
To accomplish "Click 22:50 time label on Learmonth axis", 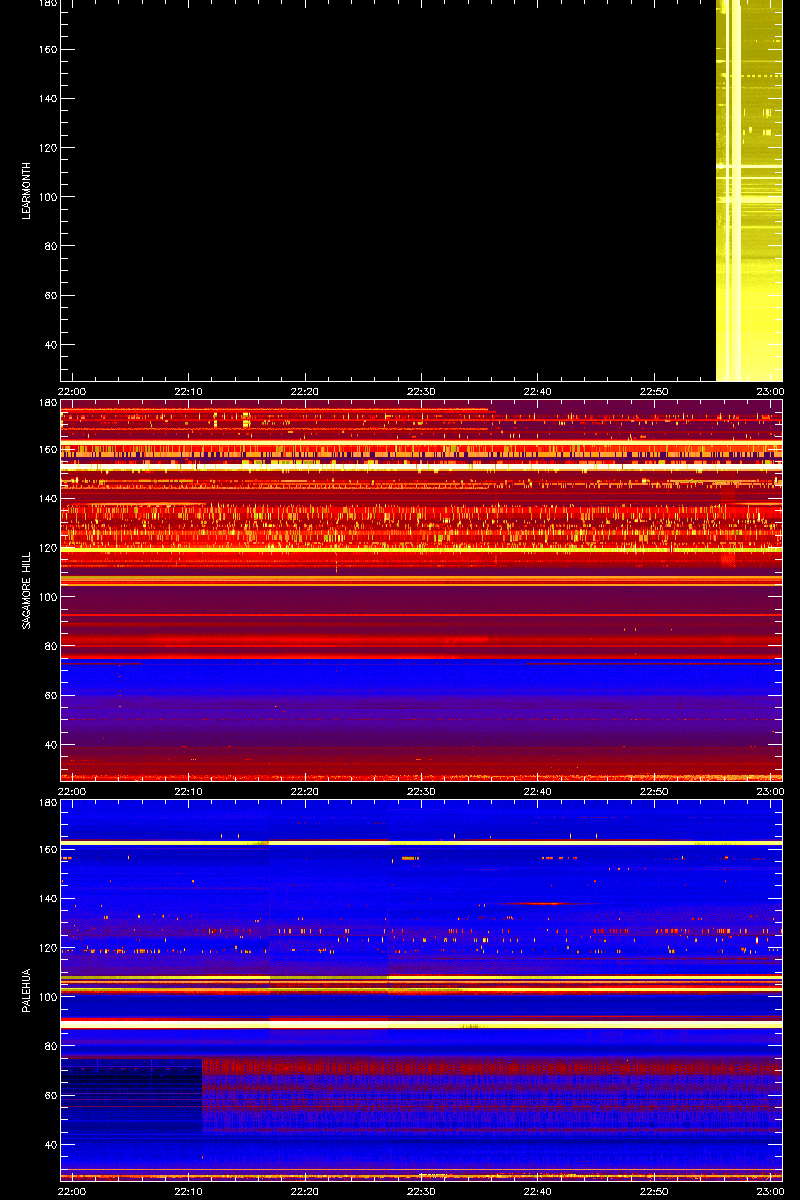I will (x=653, y=391).
